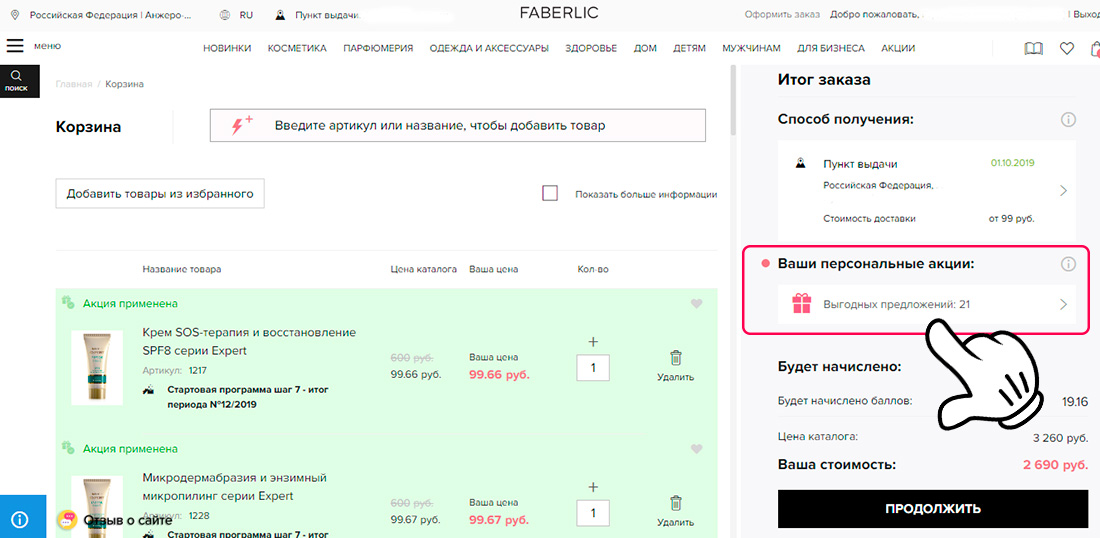Open the hamburger menu icon

(x=15, y=46)
